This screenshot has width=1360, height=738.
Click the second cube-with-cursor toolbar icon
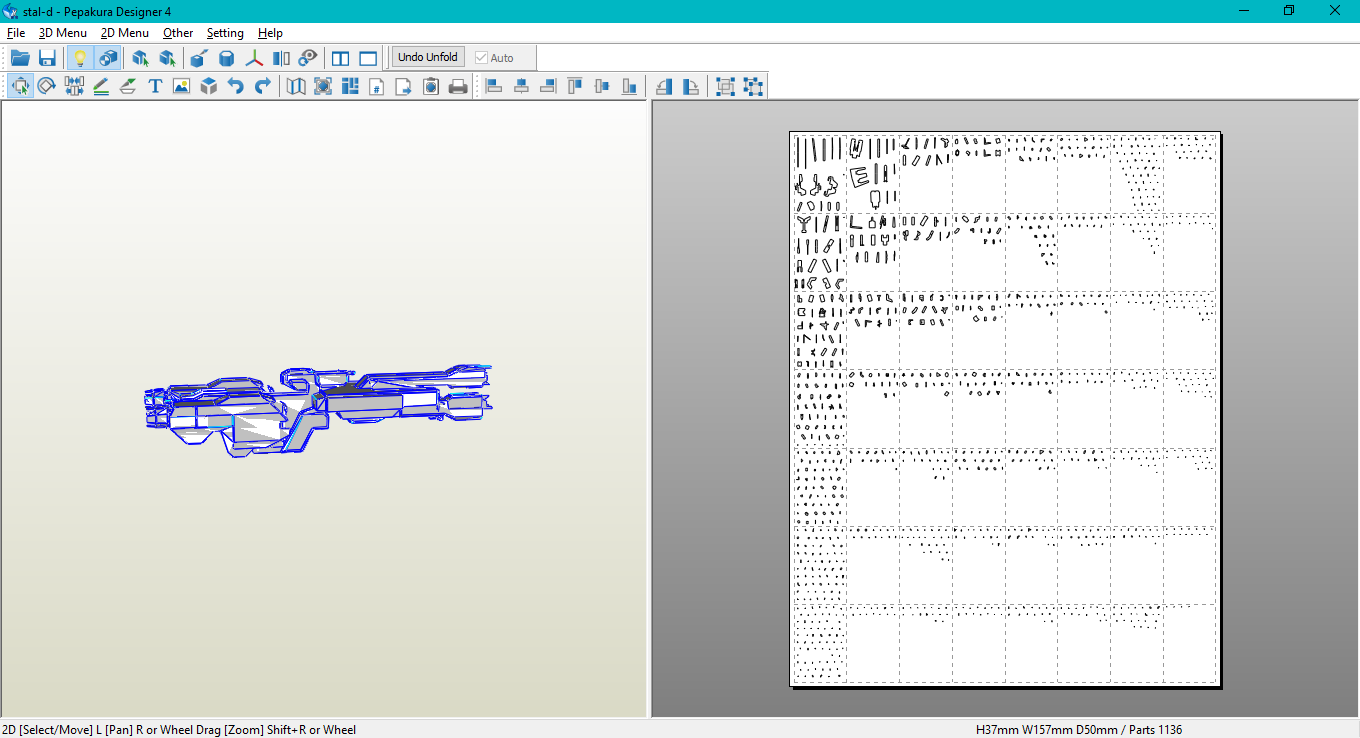(x=167, y=58)
